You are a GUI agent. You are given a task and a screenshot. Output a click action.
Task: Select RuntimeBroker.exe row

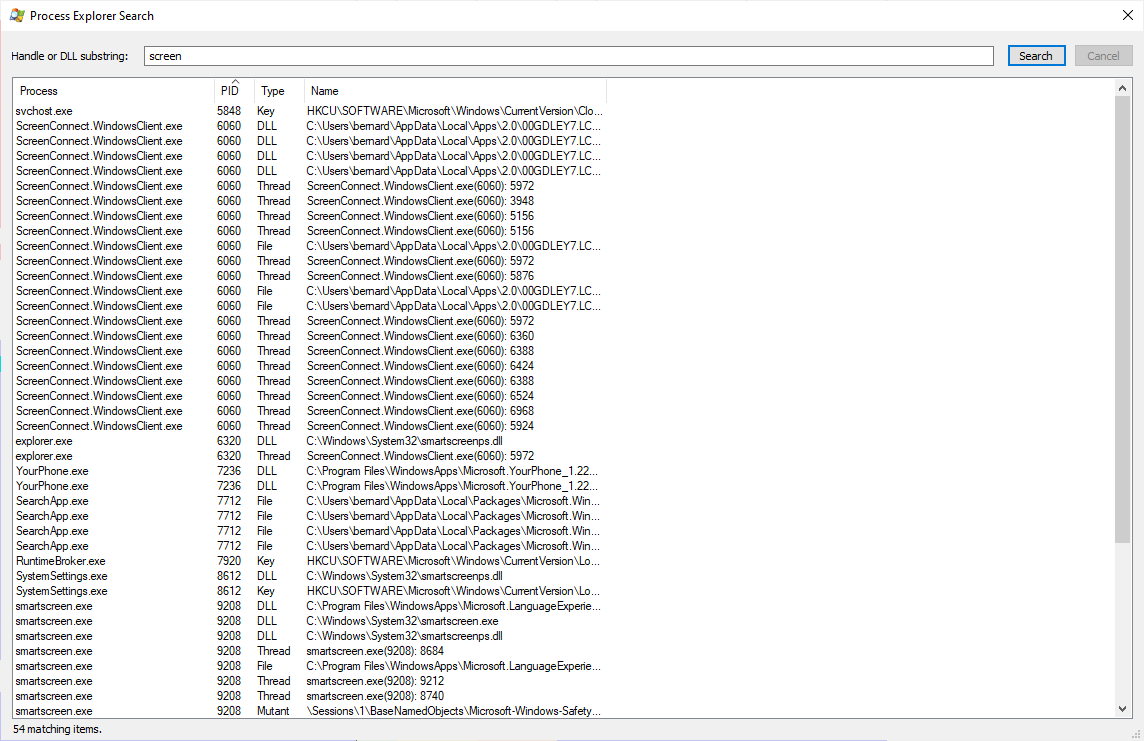pyautogui.click(x=309, y=561)
